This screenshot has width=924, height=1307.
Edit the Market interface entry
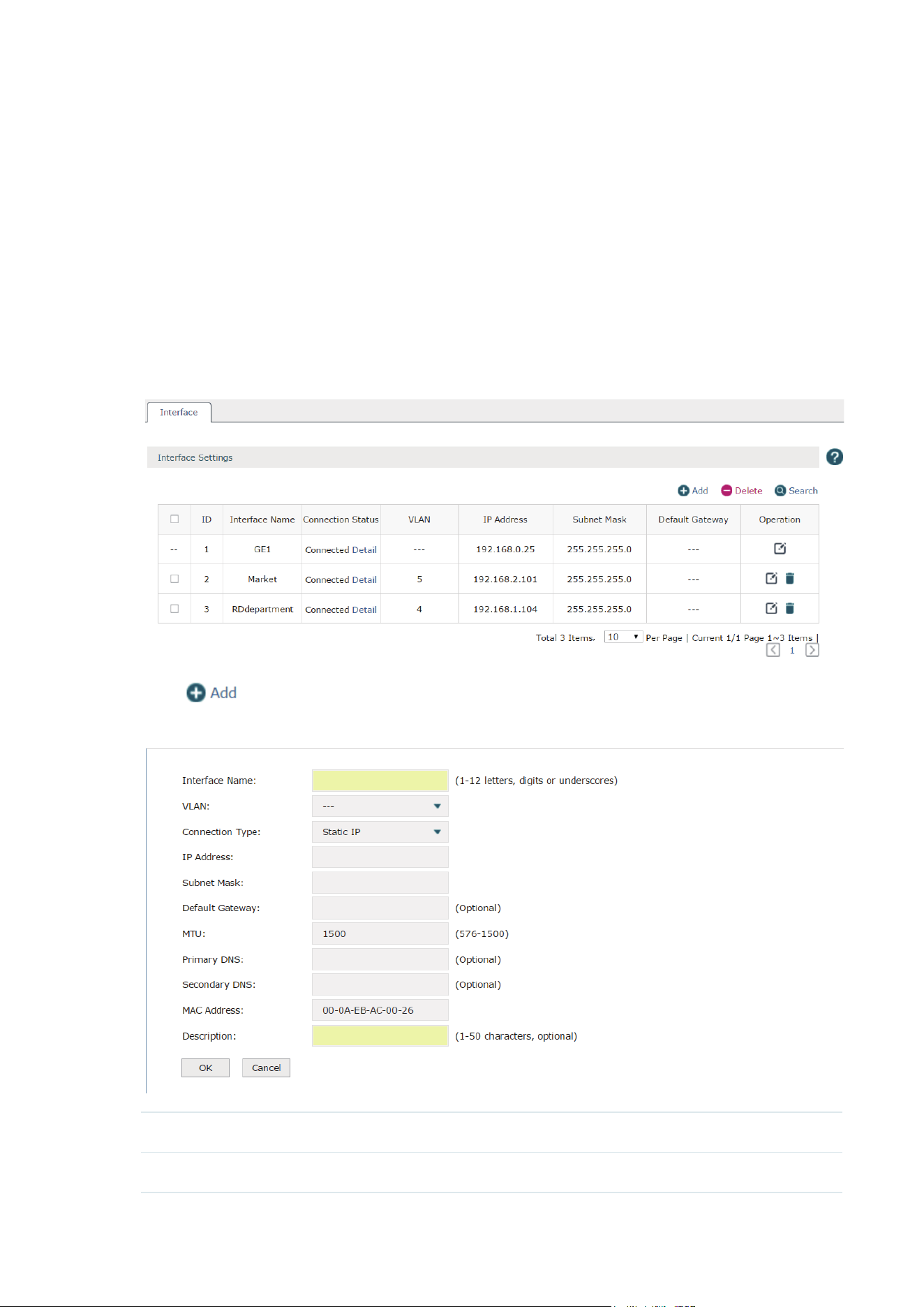point(771,578)
